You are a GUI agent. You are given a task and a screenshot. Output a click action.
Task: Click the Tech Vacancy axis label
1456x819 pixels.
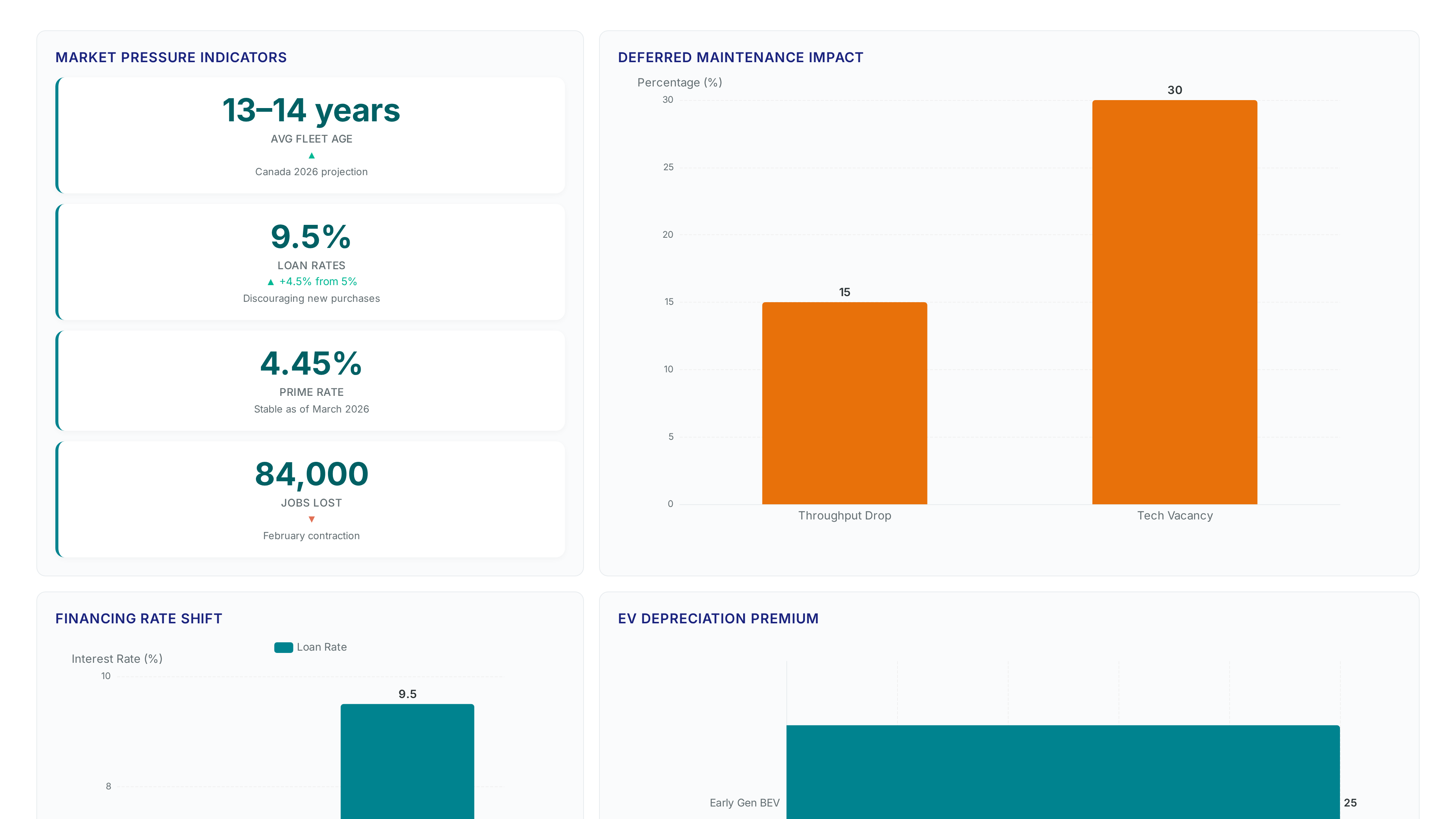(1175, 516)
